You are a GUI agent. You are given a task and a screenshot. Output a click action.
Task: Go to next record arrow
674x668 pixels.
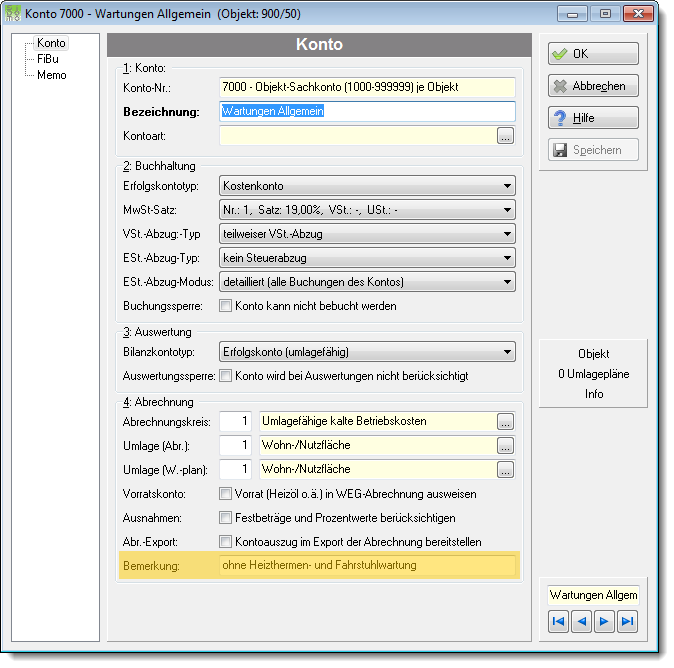pyautogui.click(x=604, y=622)
